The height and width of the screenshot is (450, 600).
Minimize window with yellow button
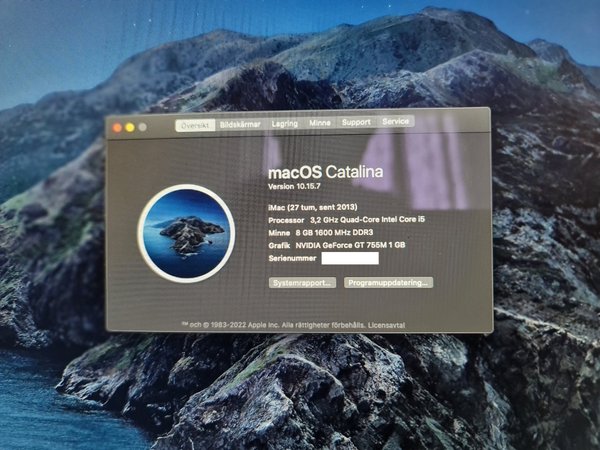(x=130, y=127)
